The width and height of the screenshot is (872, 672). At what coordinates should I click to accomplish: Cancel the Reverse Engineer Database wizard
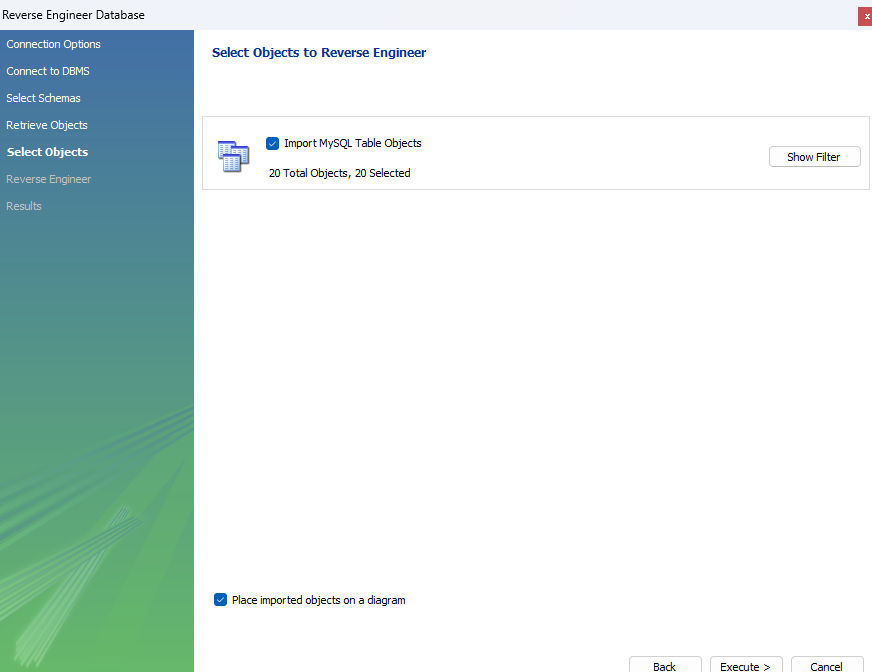click(x=827, y=666)
